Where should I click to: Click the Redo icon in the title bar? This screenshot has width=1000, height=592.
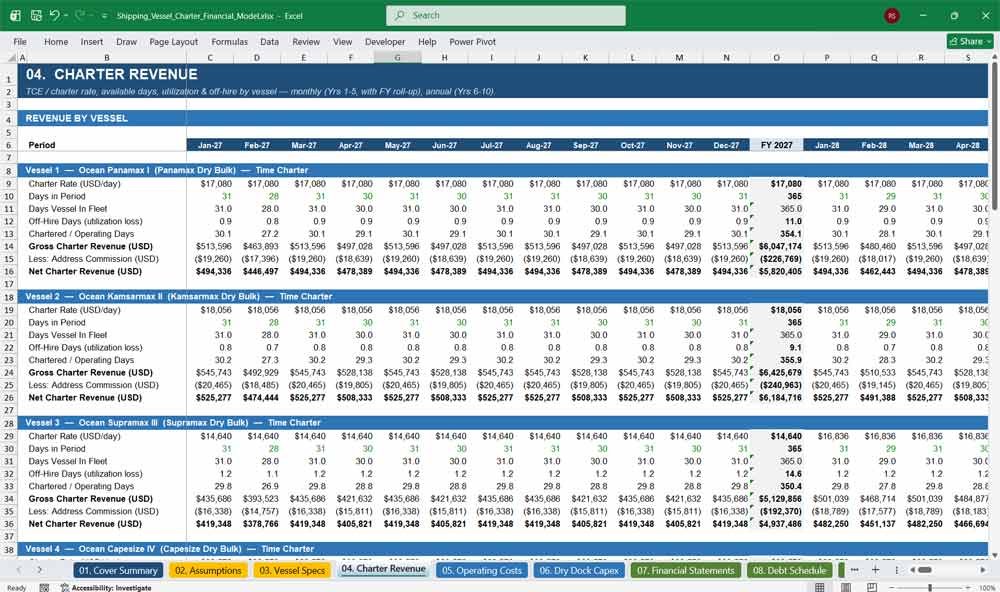click(80, 15)
